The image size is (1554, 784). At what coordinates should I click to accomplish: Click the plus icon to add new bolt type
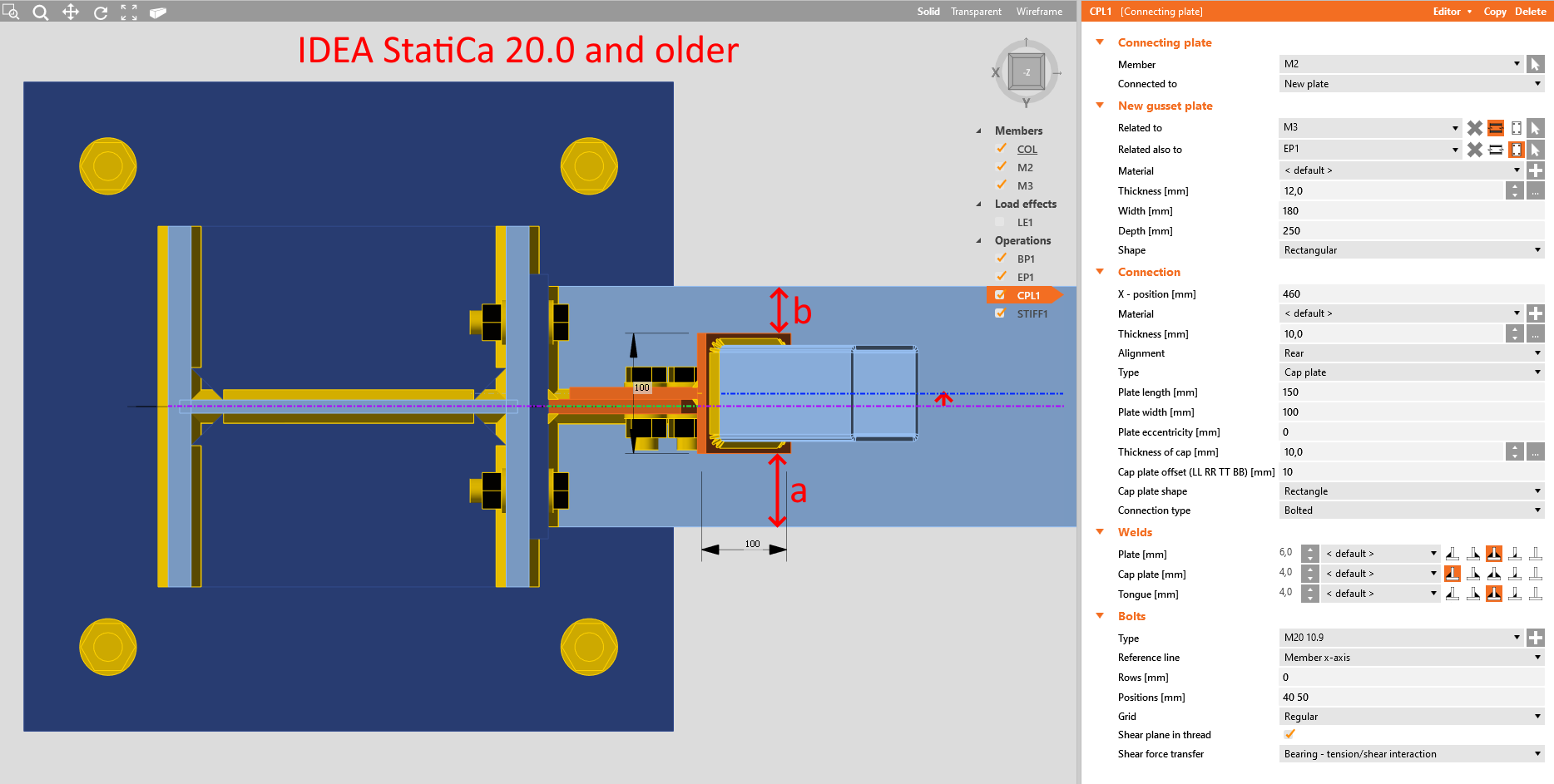pyautogui.click(x=1536, y=637)
